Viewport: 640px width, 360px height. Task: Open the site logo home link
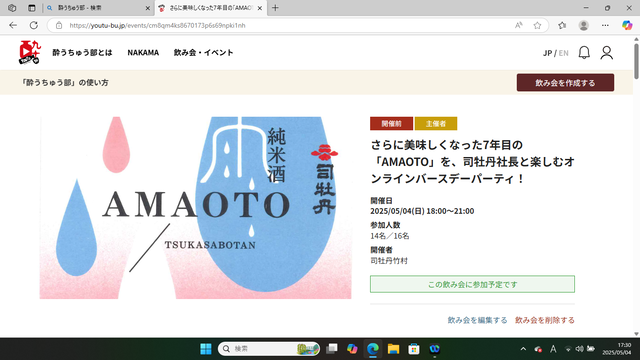pos(30,52)
